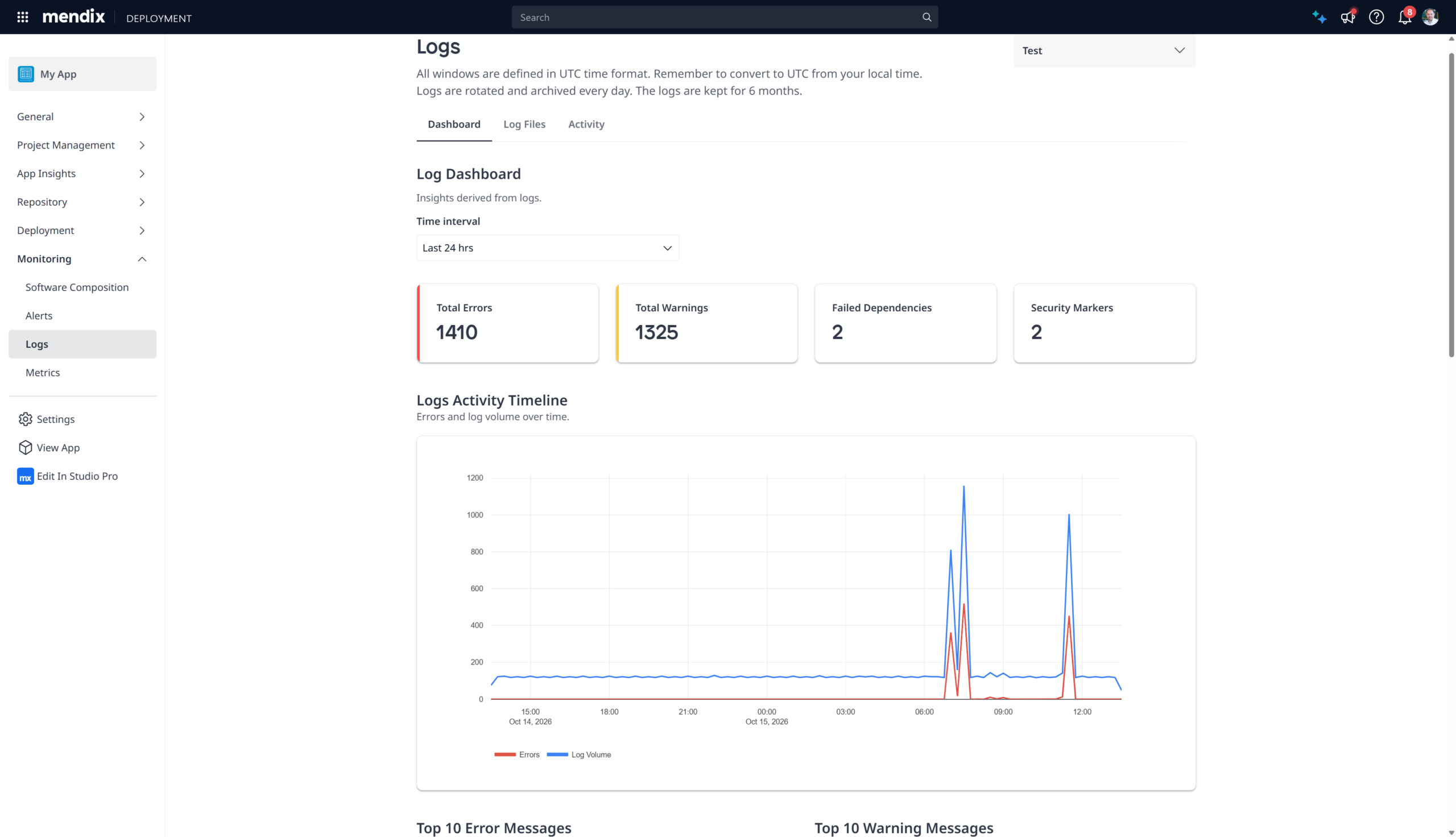1456x837 pixels.
Task: Click the Logs Activity Timeline heading
Action: point(491,400)
